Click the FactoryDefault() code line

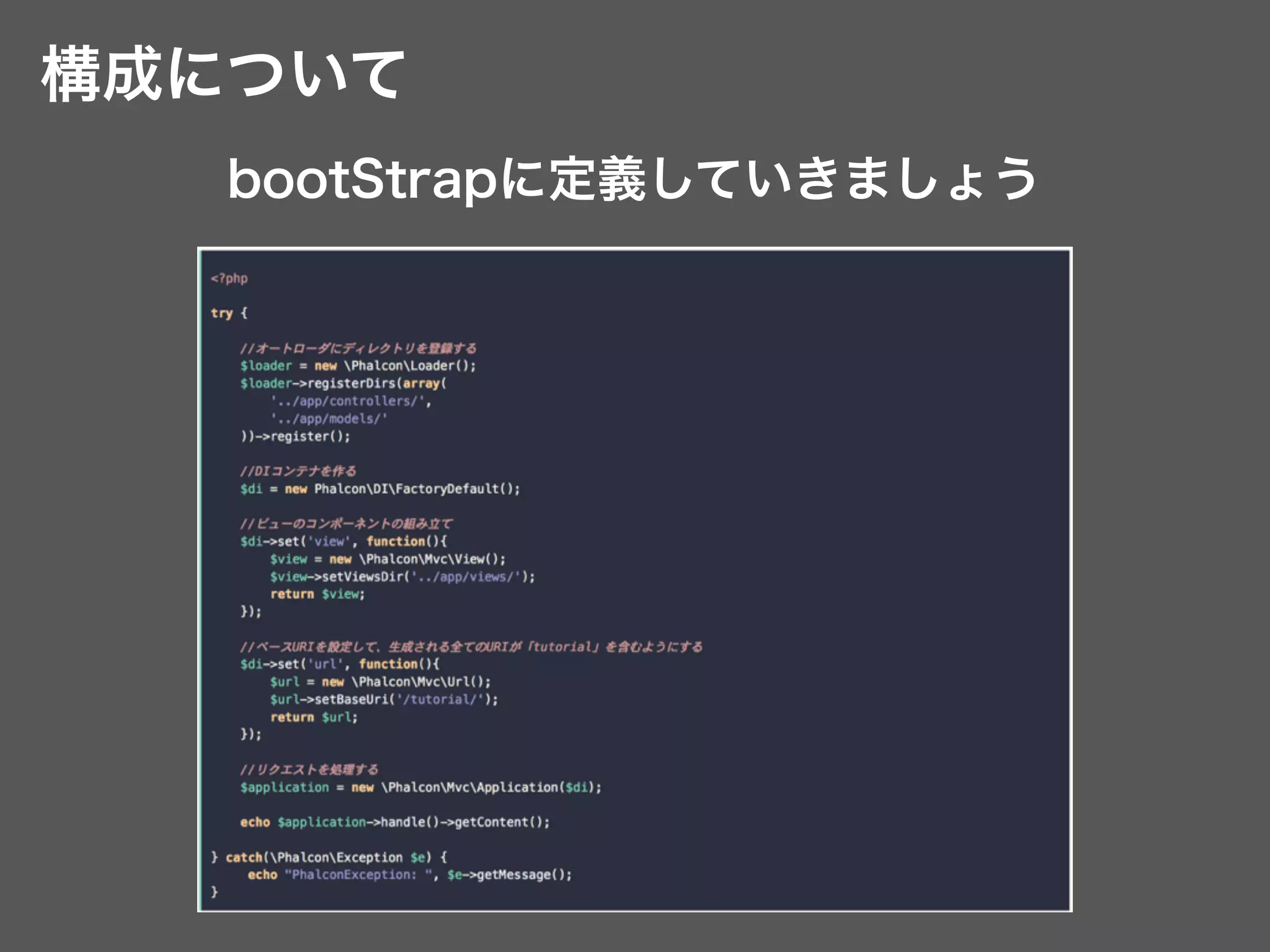tap(380, 489)
